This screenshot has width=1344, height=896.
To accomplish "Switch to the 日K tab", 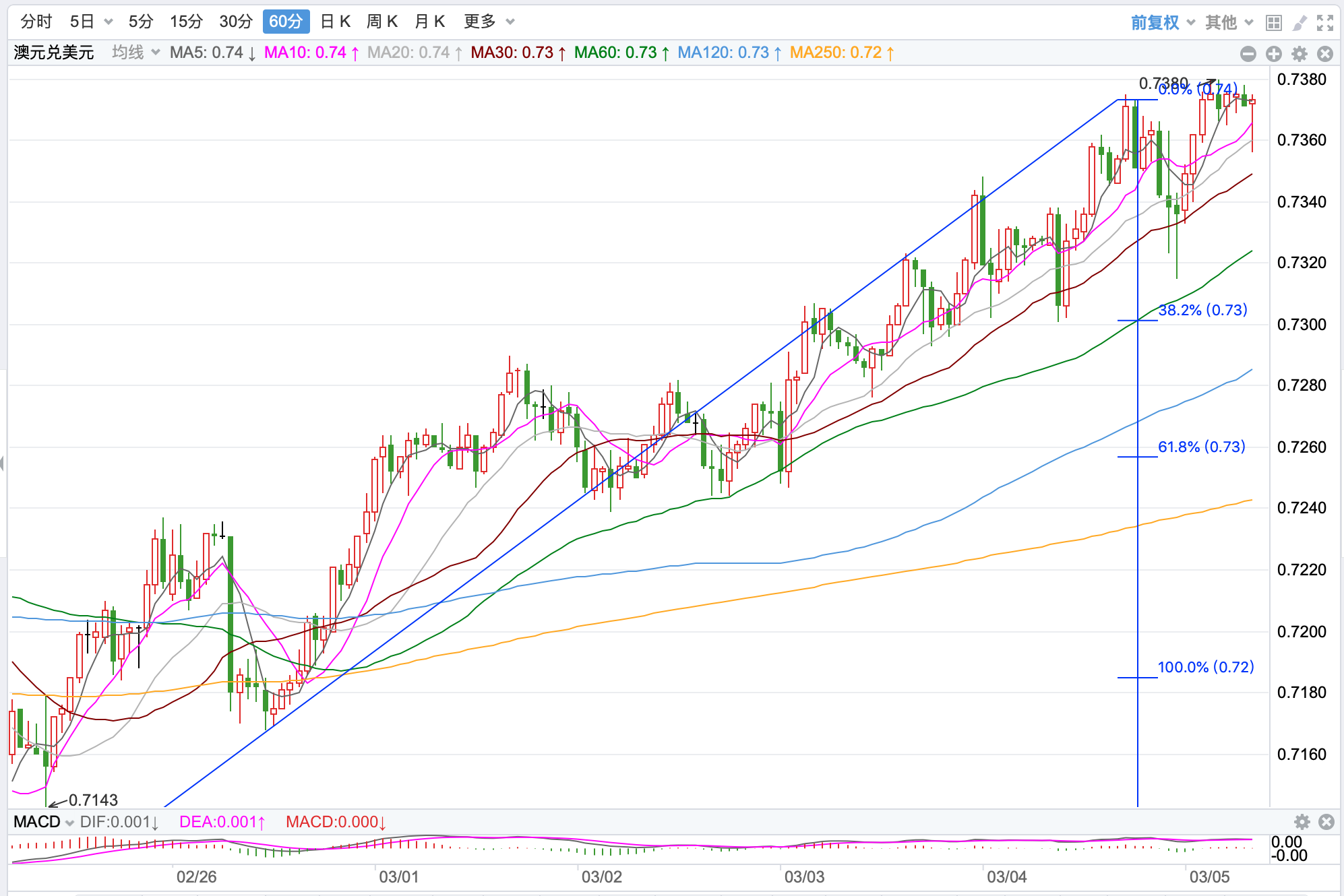I will point(335,22).
